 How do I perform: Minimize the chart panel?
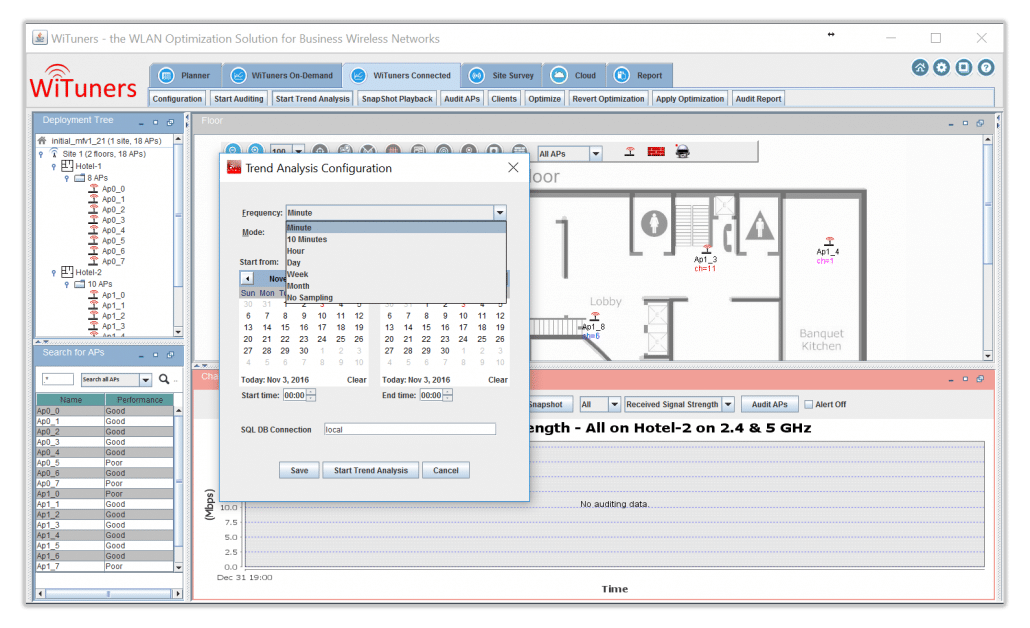coord(951,380)
